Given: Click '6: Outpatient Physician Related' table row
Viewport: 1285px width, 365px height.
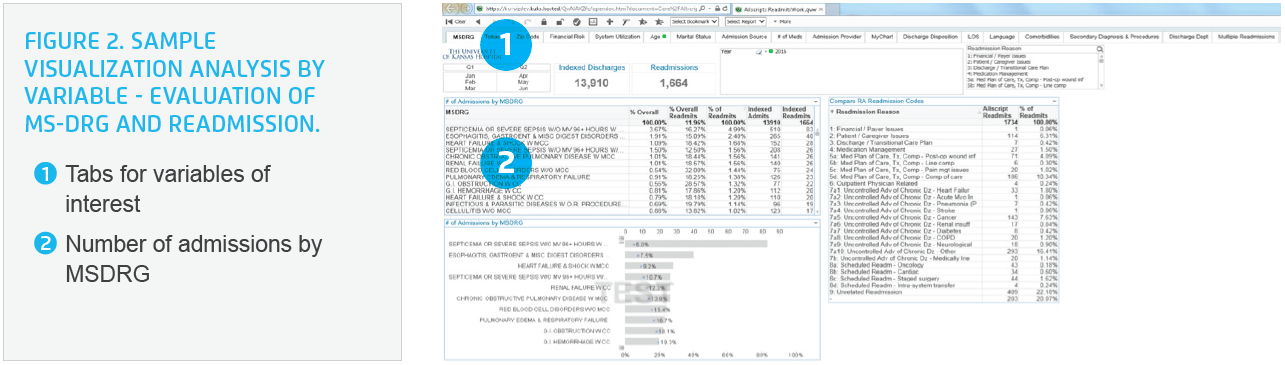Looking at the screenshot, I should pyautogui.click(x=944, y=183).
